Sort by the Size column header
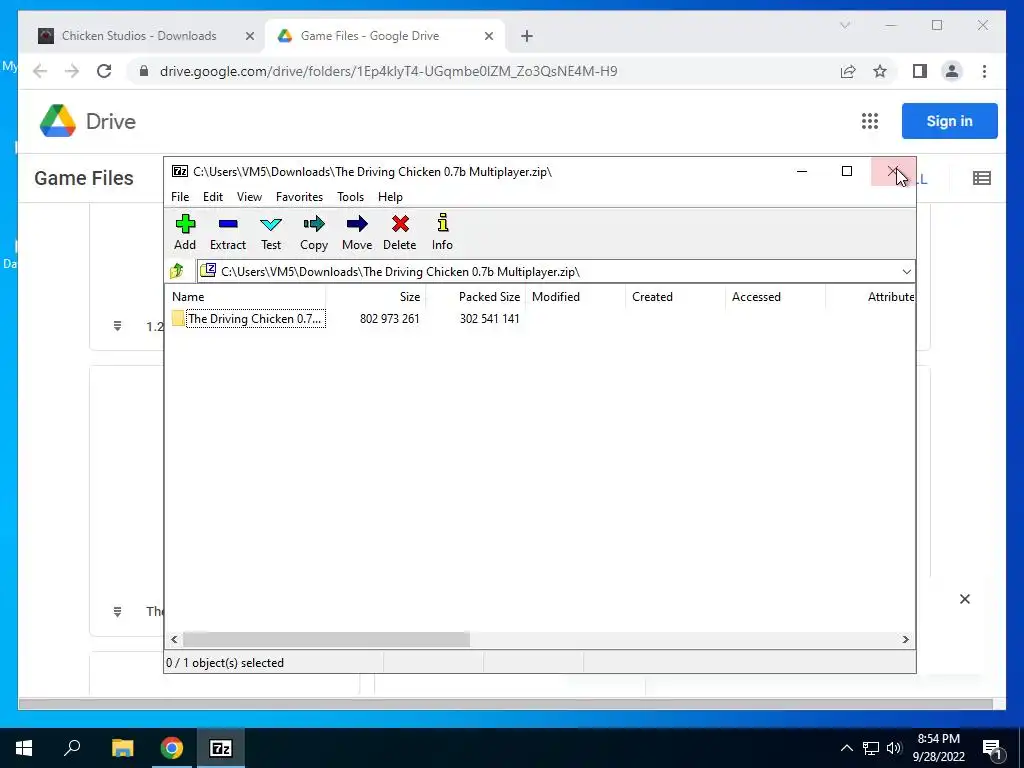Image resolution: width=1024 pixels, height=768 pixels. point(376,296)
